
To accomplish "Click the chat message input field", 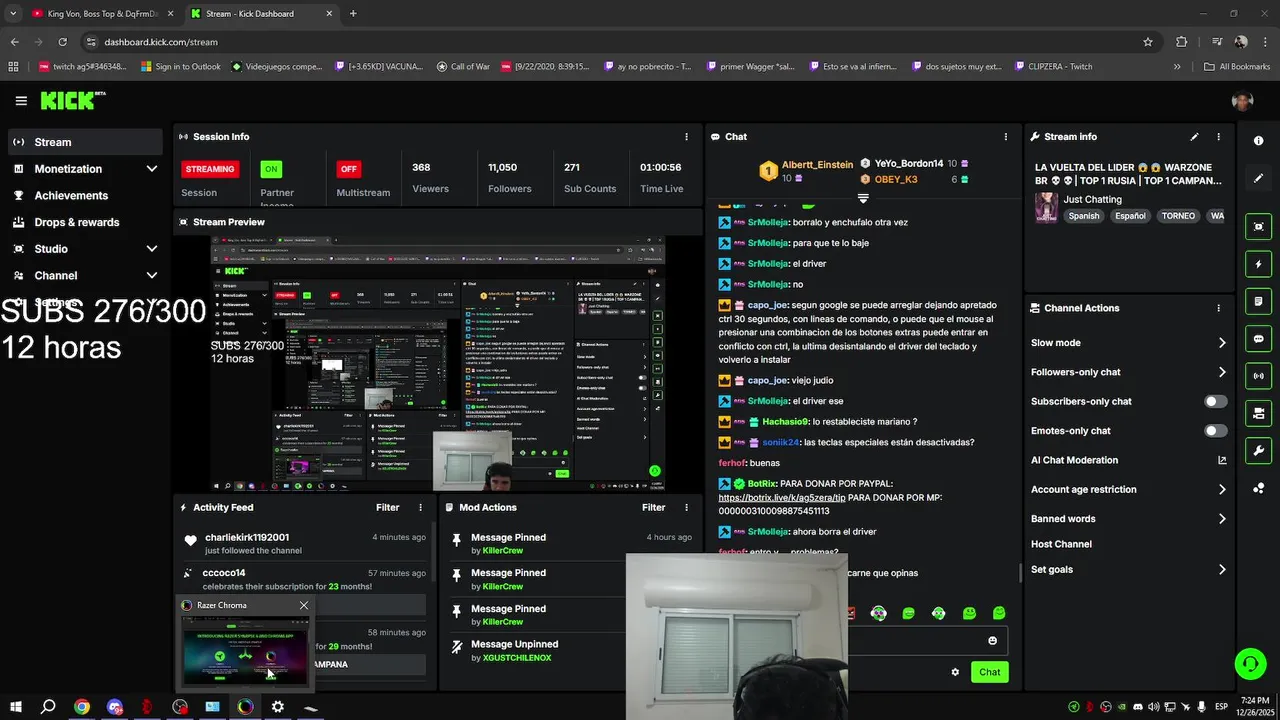I will (915, 641).
